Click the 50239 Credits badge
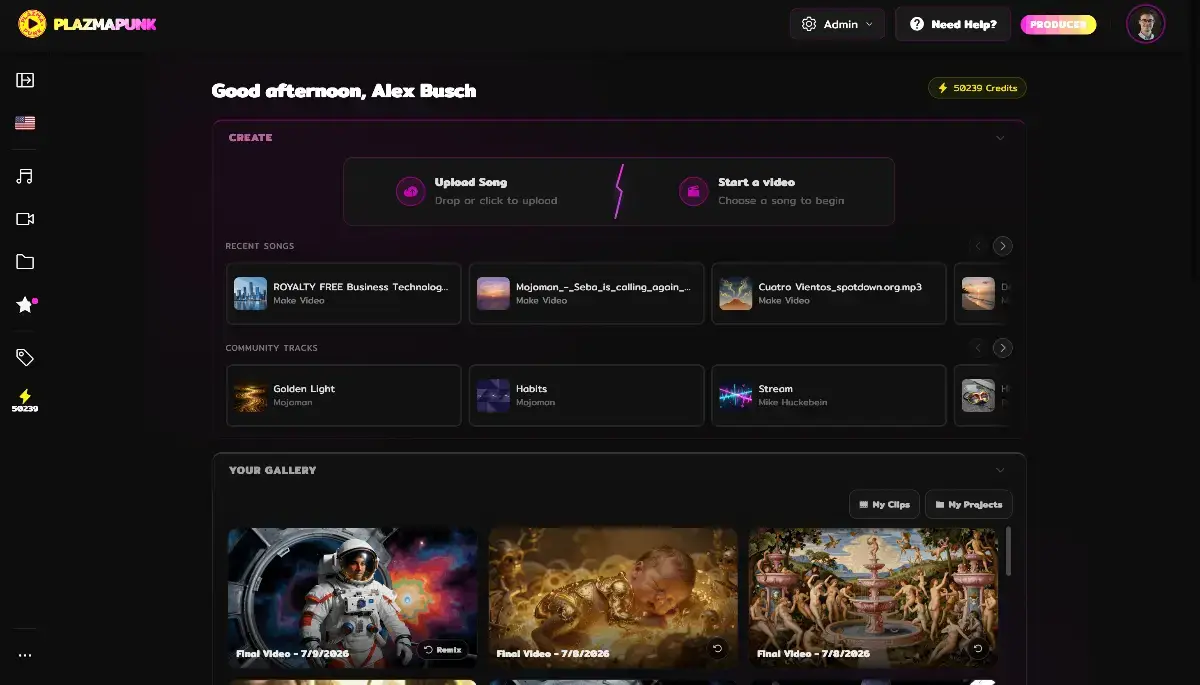The width and height of the screenshot is (1200, 685). click(977, 88)
